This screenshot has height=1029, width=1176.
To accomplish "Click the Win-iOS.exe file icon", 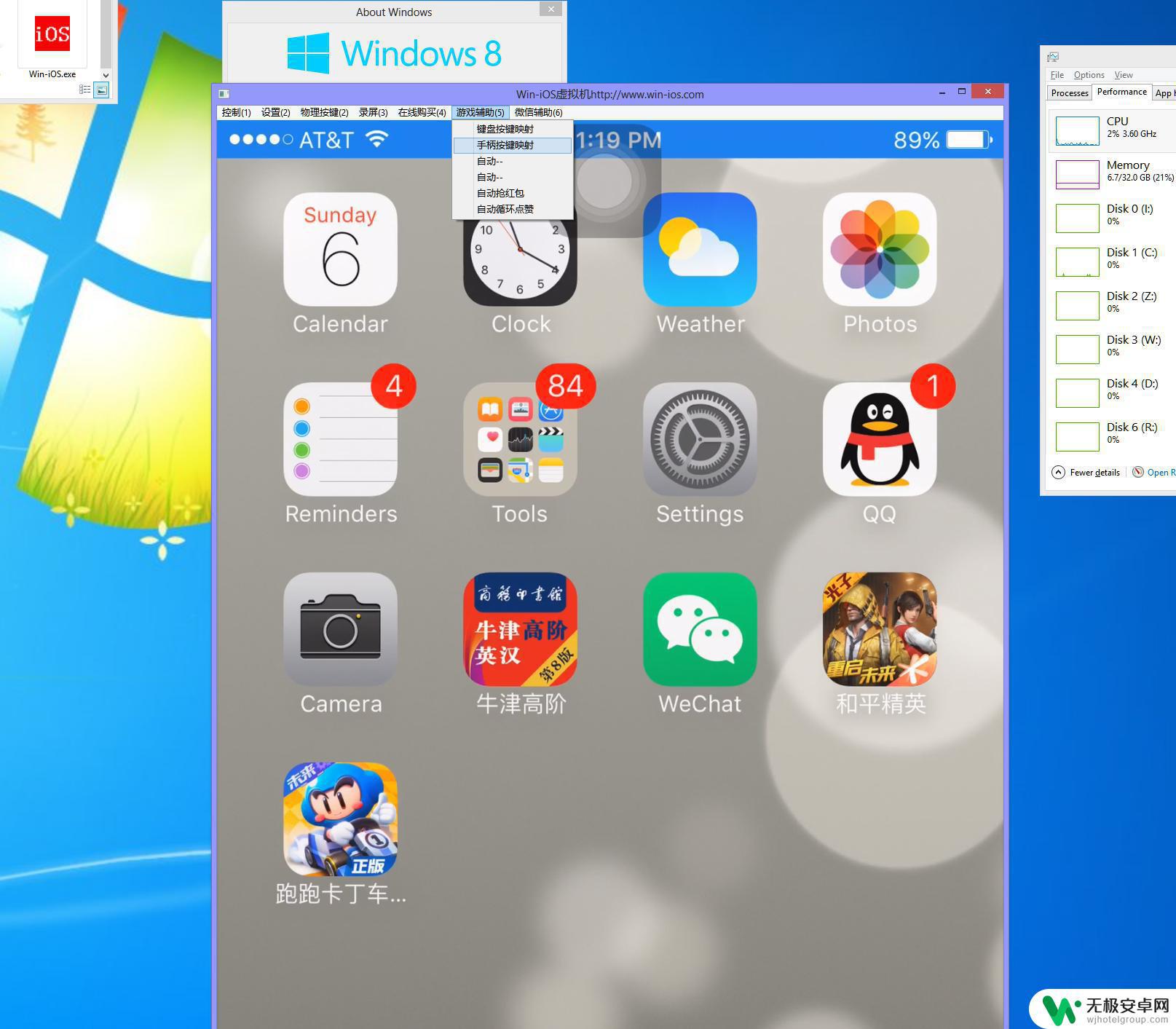I will click(x=52, y=34).
